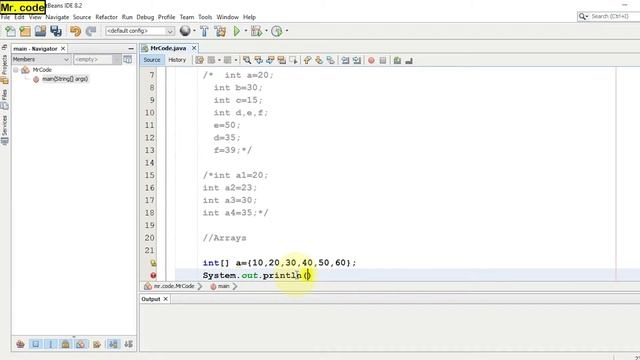Open the Navigate menu

click(57, 17)
